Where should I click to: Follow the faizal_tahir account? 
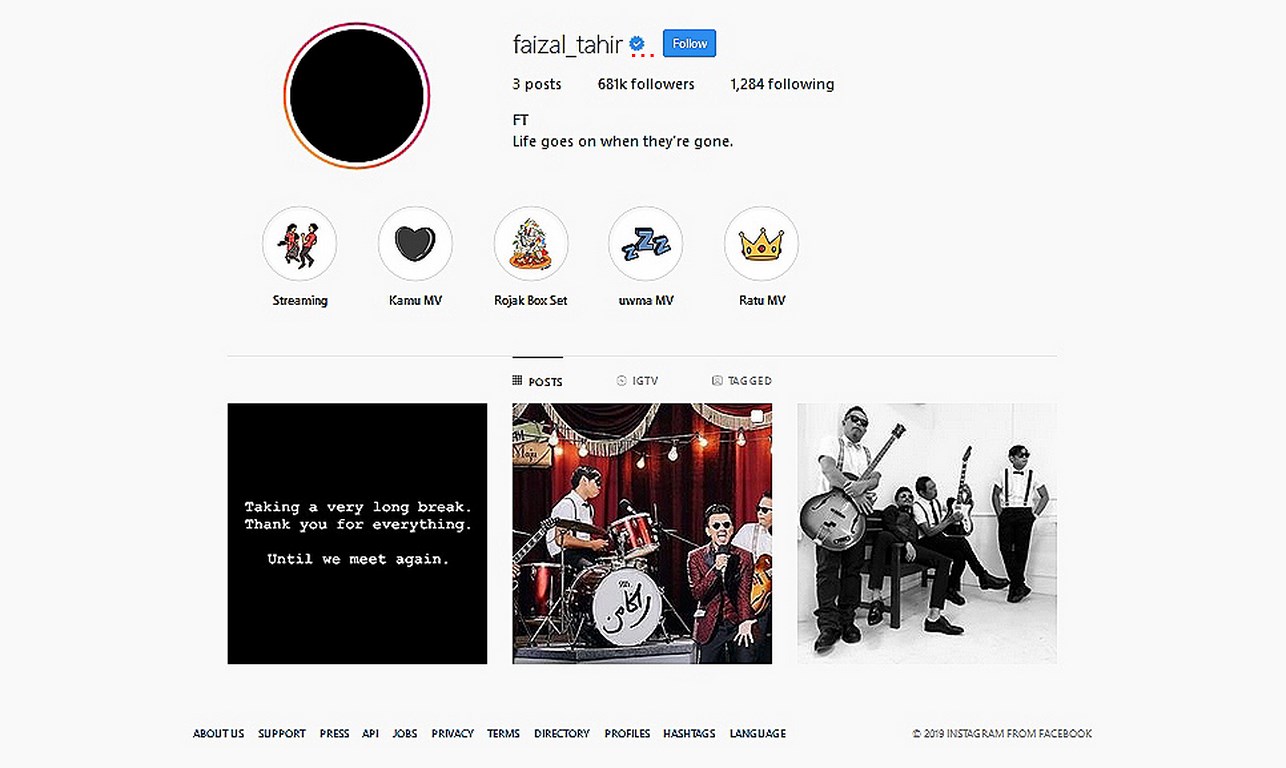tap(689, 44)
